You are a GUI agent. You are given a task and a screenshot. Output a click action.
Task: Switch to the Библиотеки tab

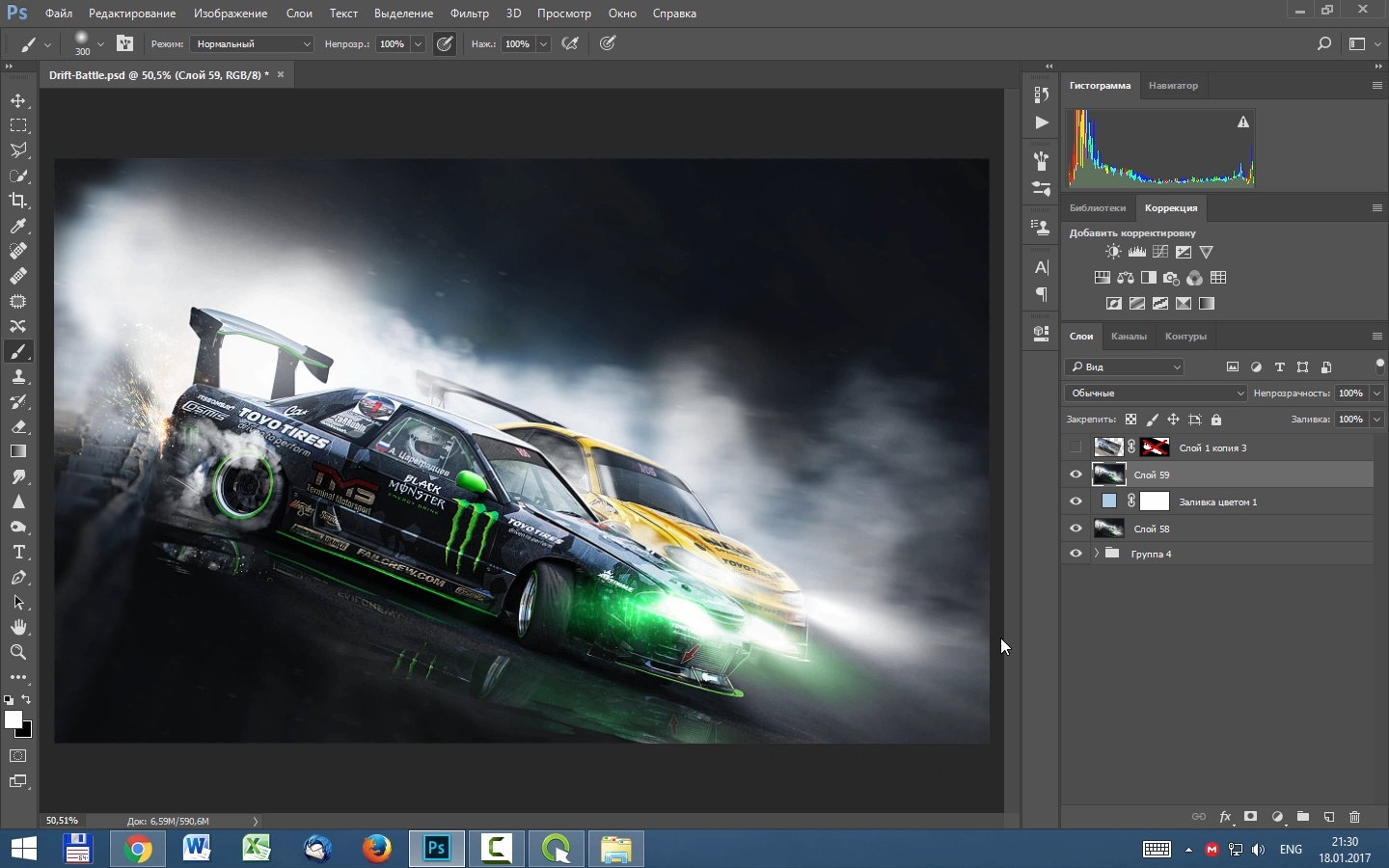pyautogui.click(x=1098, y=208)
